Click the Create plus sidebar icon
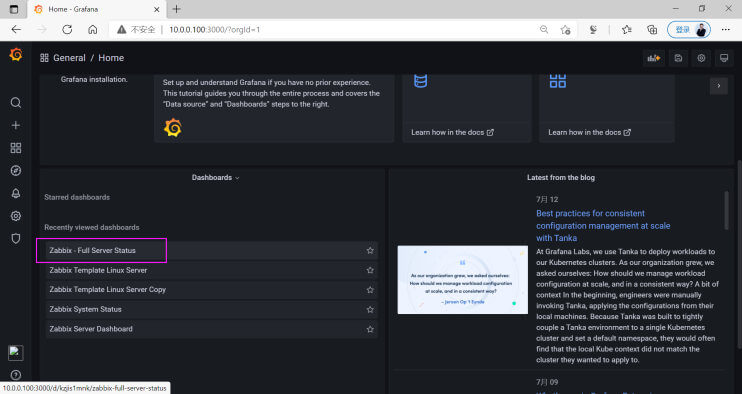 click(16, 125)
